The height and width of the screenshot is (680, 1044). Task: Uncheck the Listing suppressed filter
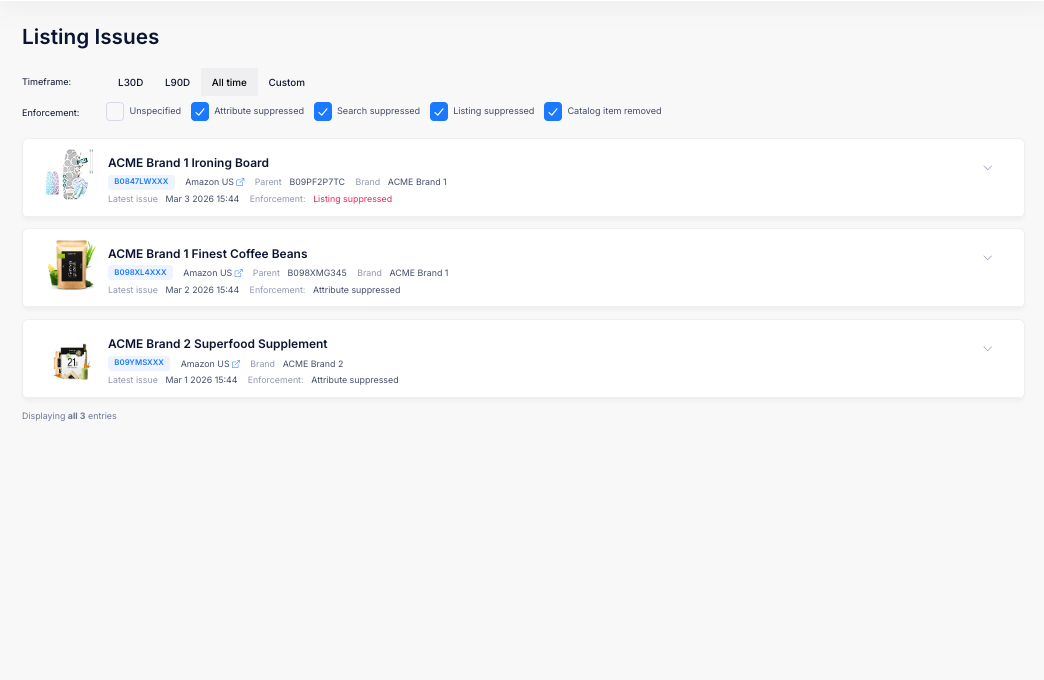click(x=439, y=111)
